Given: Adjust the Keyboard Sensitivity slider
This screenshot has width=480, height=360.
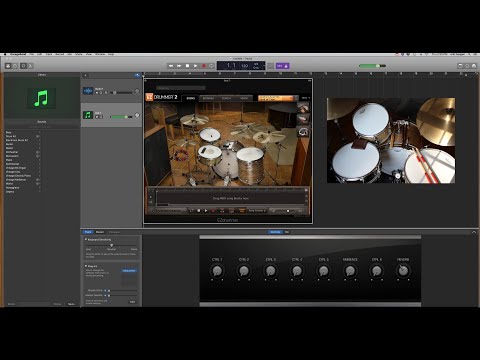Looking at the screenshot, I should pyautogui.click(x=111, y=245).
